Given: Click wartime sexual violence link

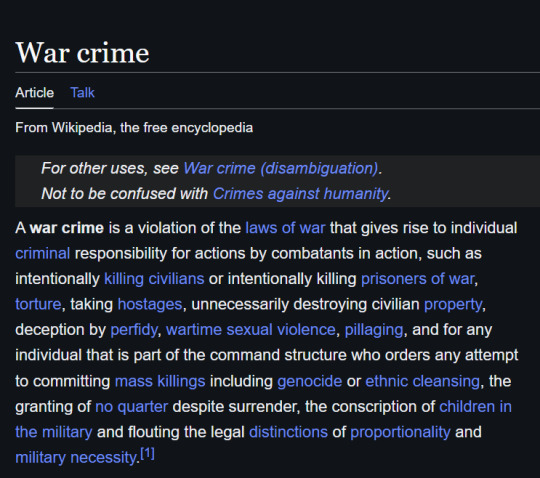Looking at the screenshot, I should [251, 330].
